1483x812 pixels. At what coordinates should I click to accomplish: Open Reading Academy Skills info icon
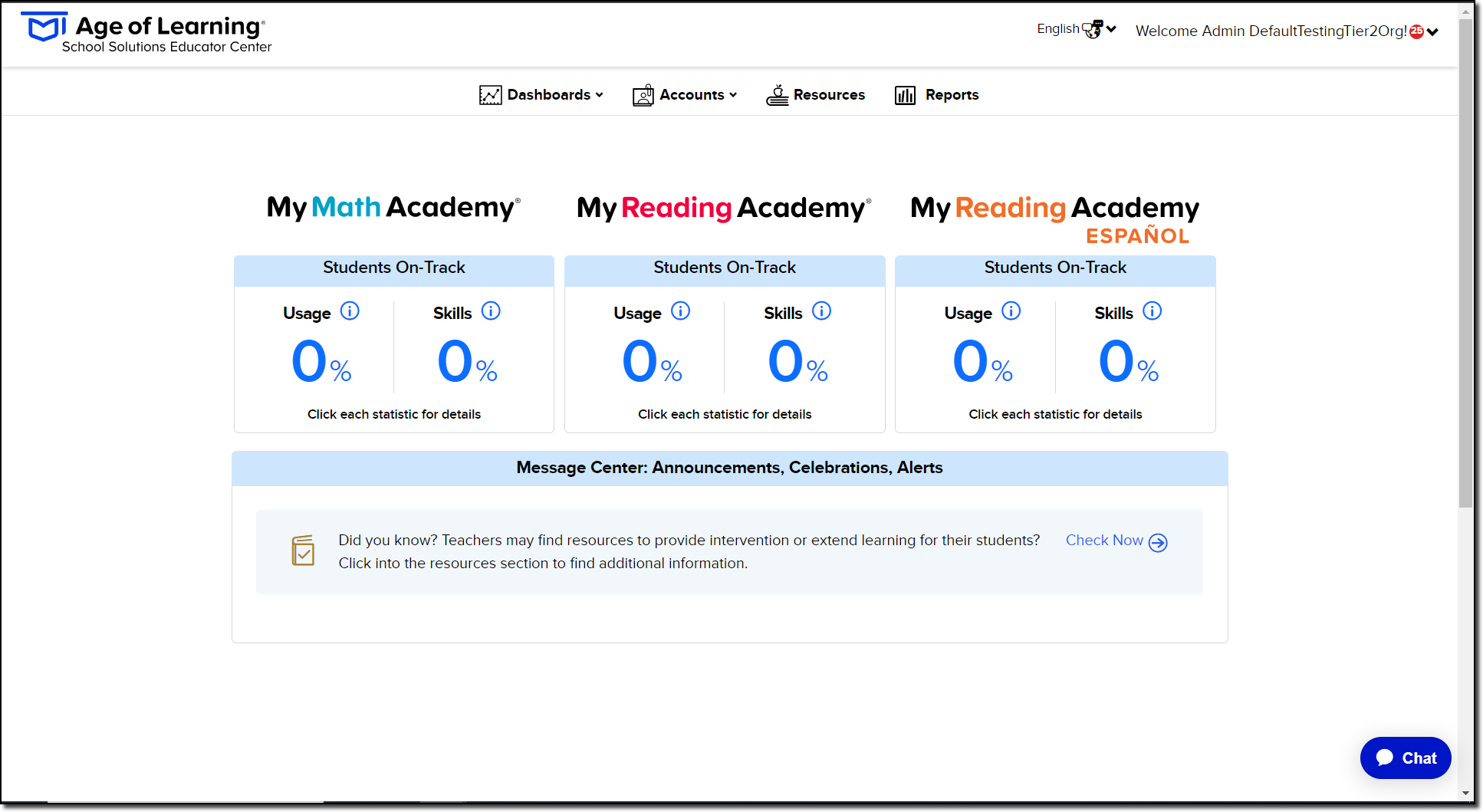coord(821,311)
